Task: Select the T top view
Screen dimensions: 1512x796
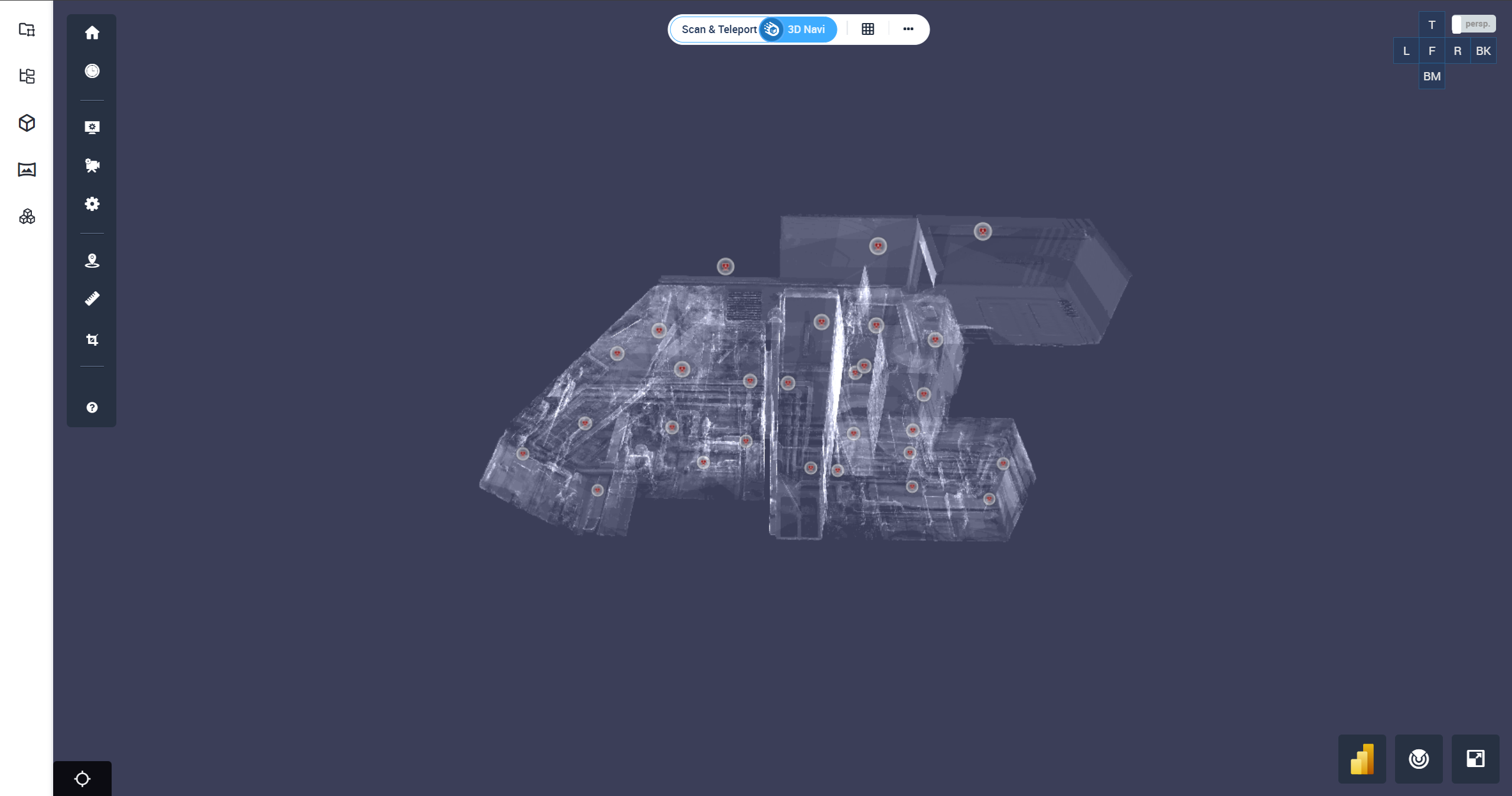Action: [1432, 25]
